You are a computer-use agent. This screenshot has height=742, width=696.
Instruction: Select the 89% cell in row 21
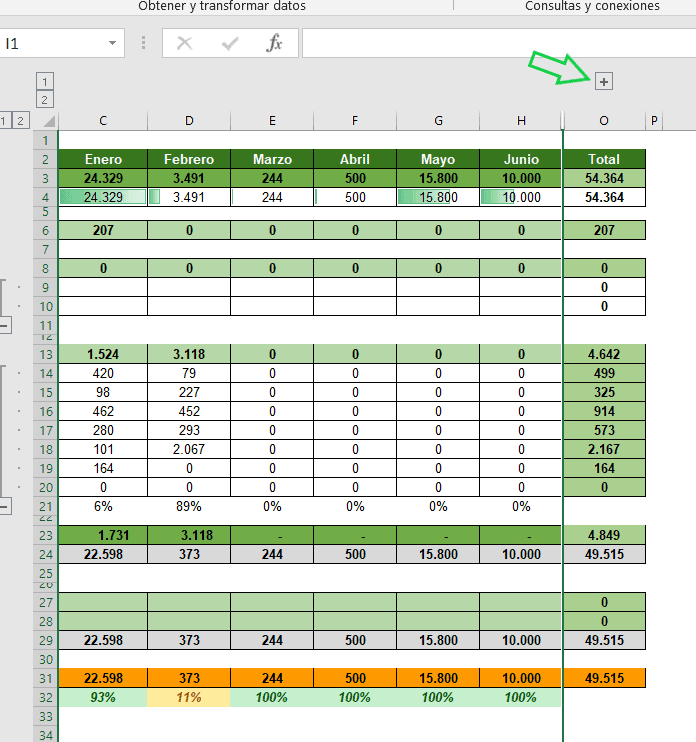[x=189, y=506]
